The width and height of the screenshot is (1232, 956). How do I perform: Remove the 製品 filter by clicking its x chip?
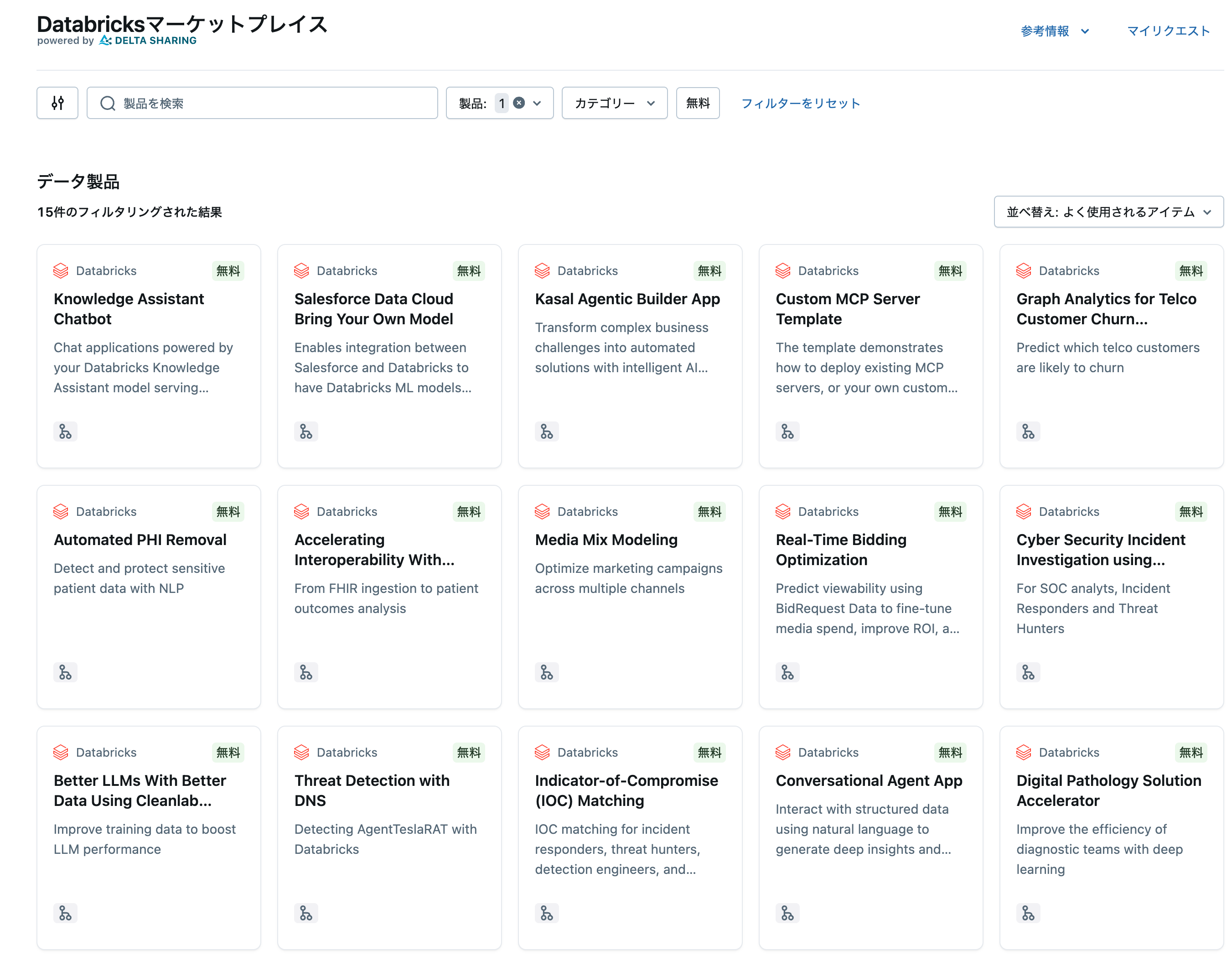(x=519, y=103)
